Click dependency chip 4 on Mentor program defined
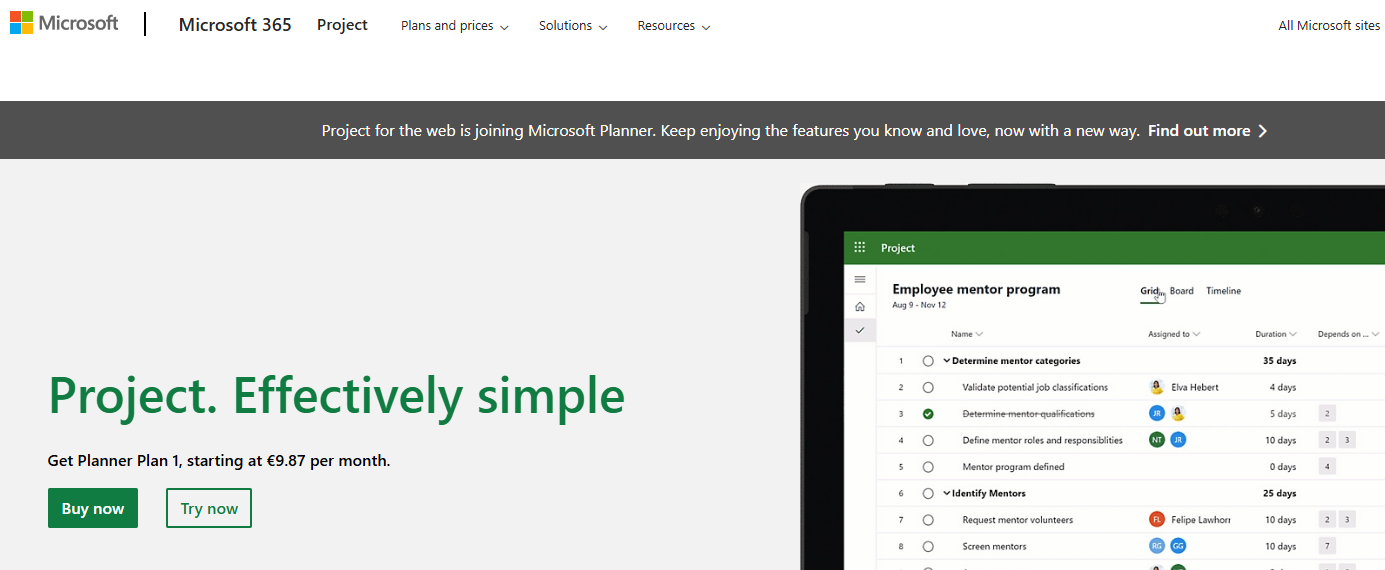This screenshot has width=1385, height=570. click(x=1327, y=466)
